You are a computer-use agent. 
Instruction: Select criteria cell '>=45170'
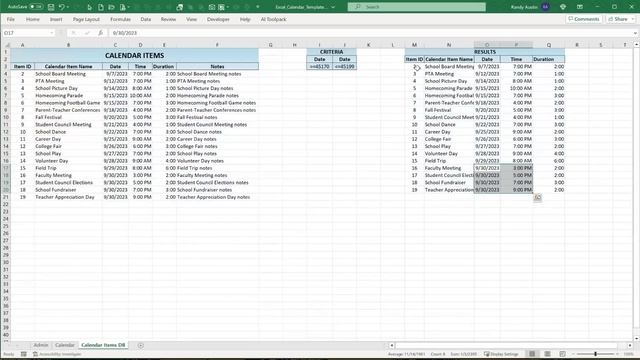(x=320, y=67)
